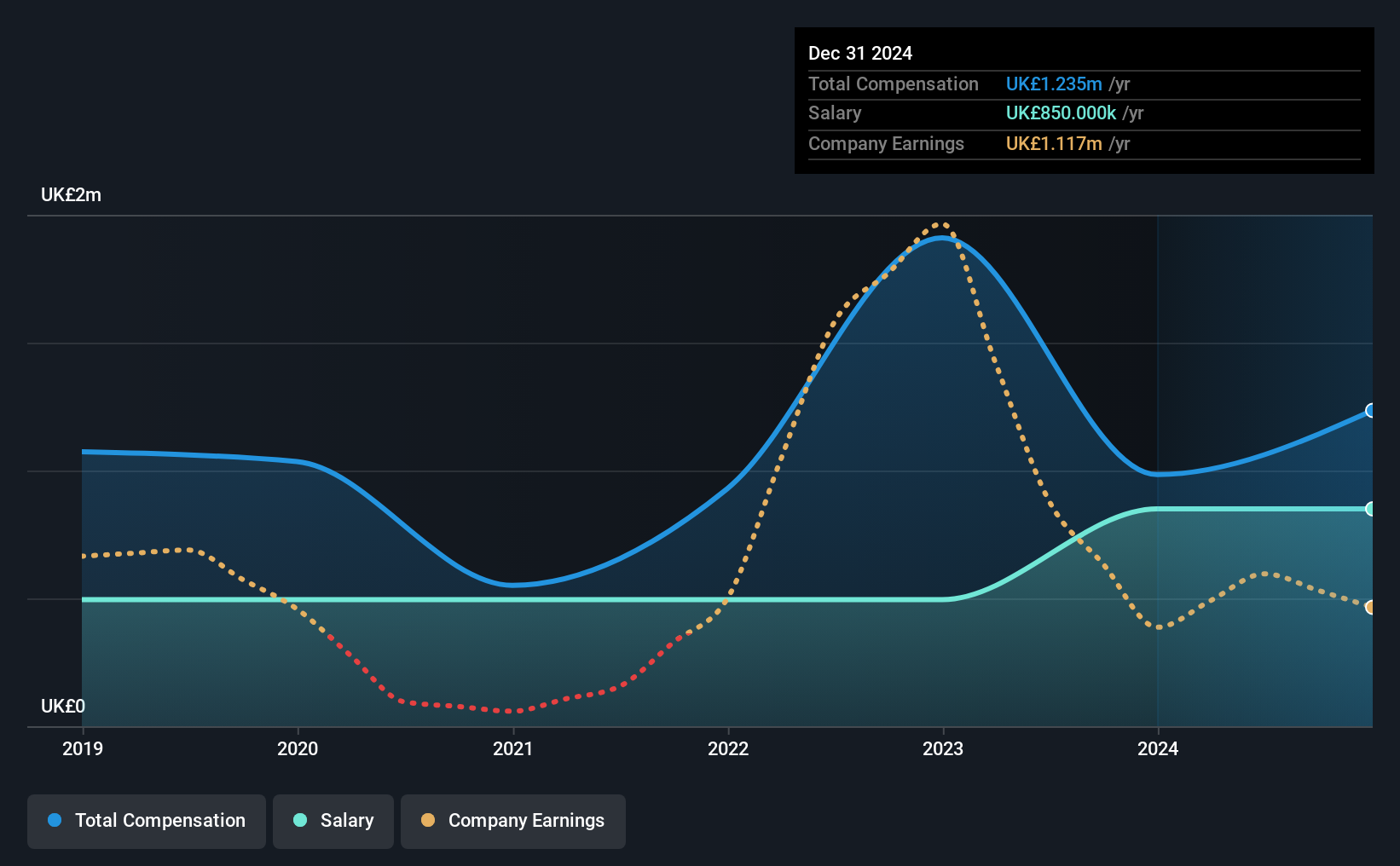Click the Total Compensation tooltip row label

coord(894,84)
